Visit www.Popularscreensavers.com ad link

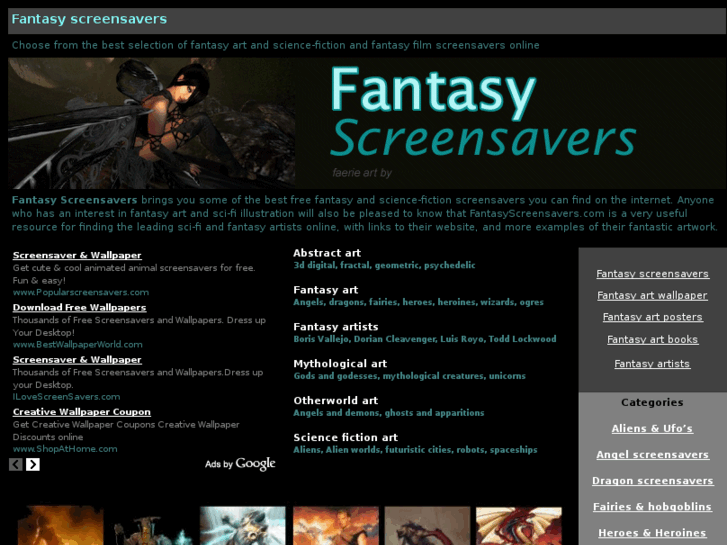(81, 292)
